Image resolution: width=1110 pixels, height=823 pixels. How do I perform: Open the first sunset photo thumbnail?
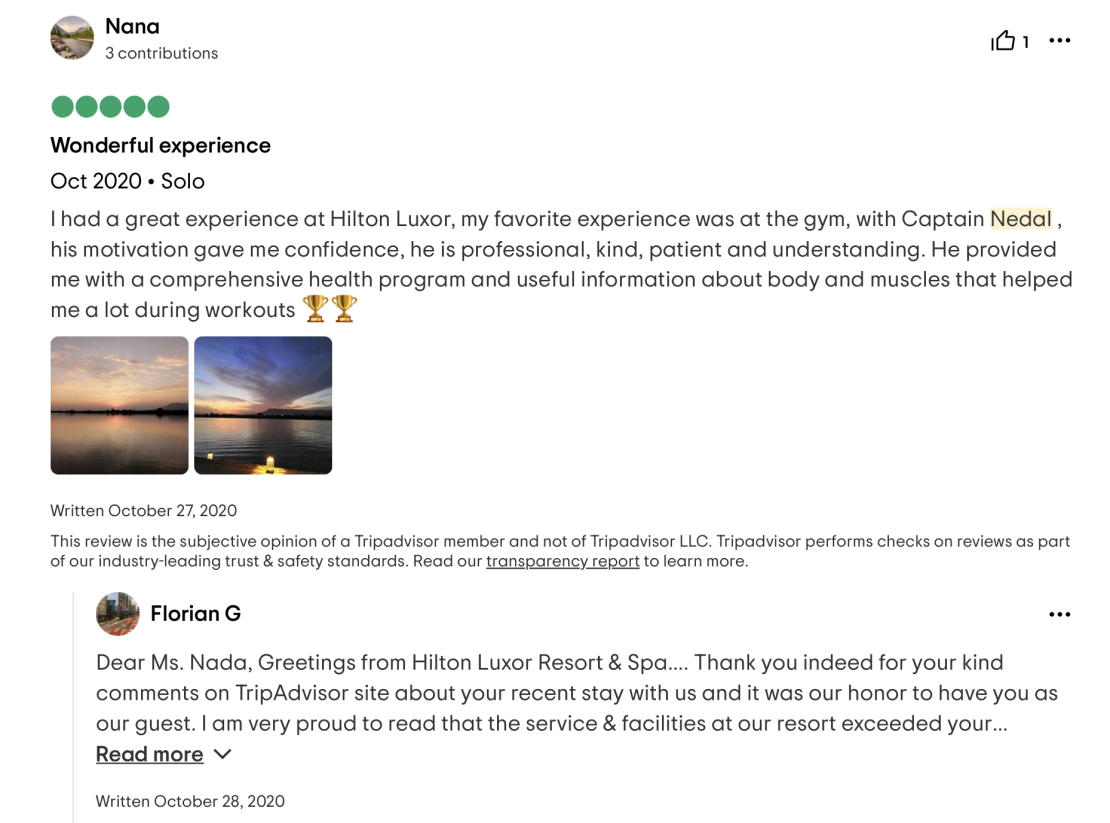120,405
